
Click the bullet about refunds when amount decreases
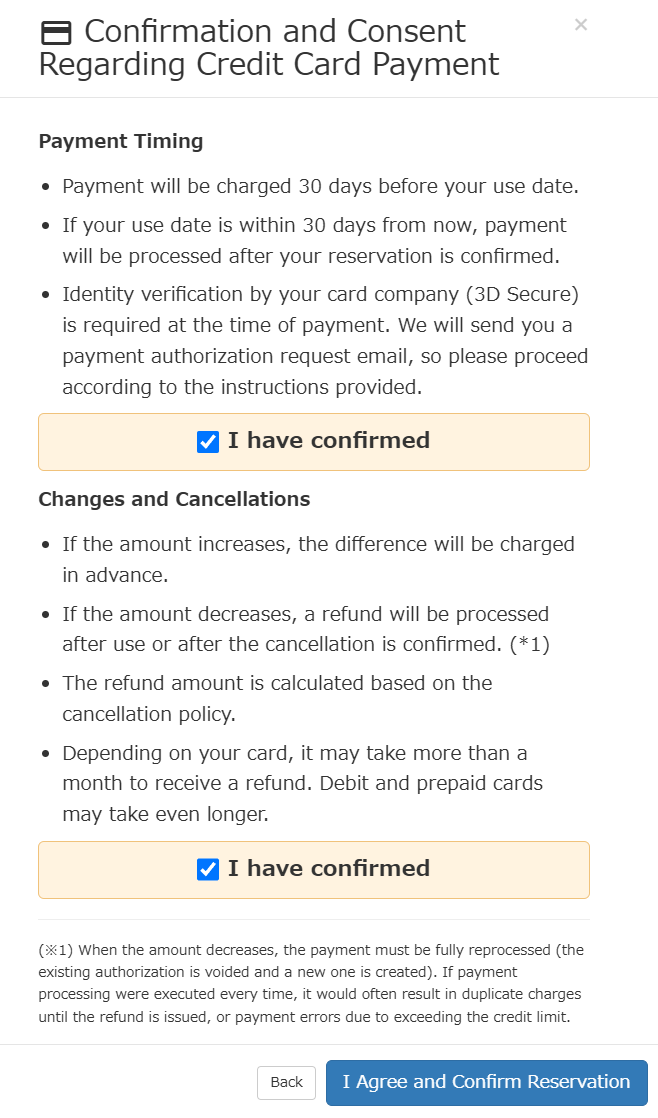point(306,629)
